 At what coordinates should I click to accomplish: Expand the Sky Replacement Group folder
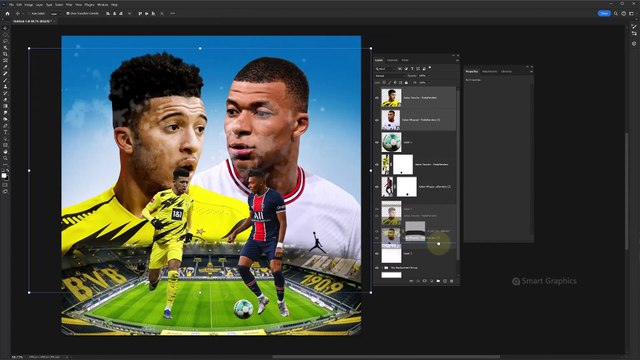tap(382, 268)
